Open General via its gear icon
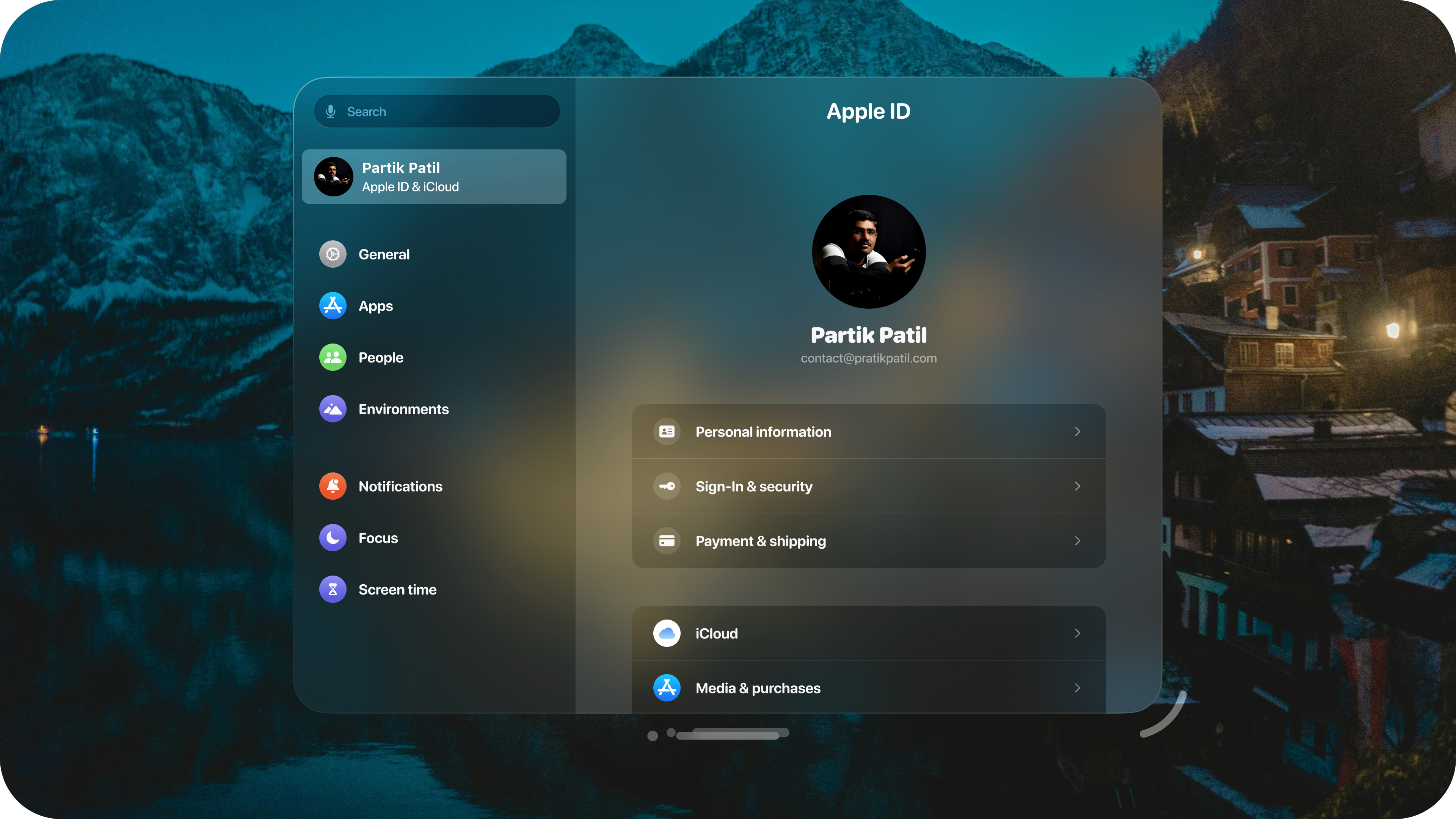 333,254
